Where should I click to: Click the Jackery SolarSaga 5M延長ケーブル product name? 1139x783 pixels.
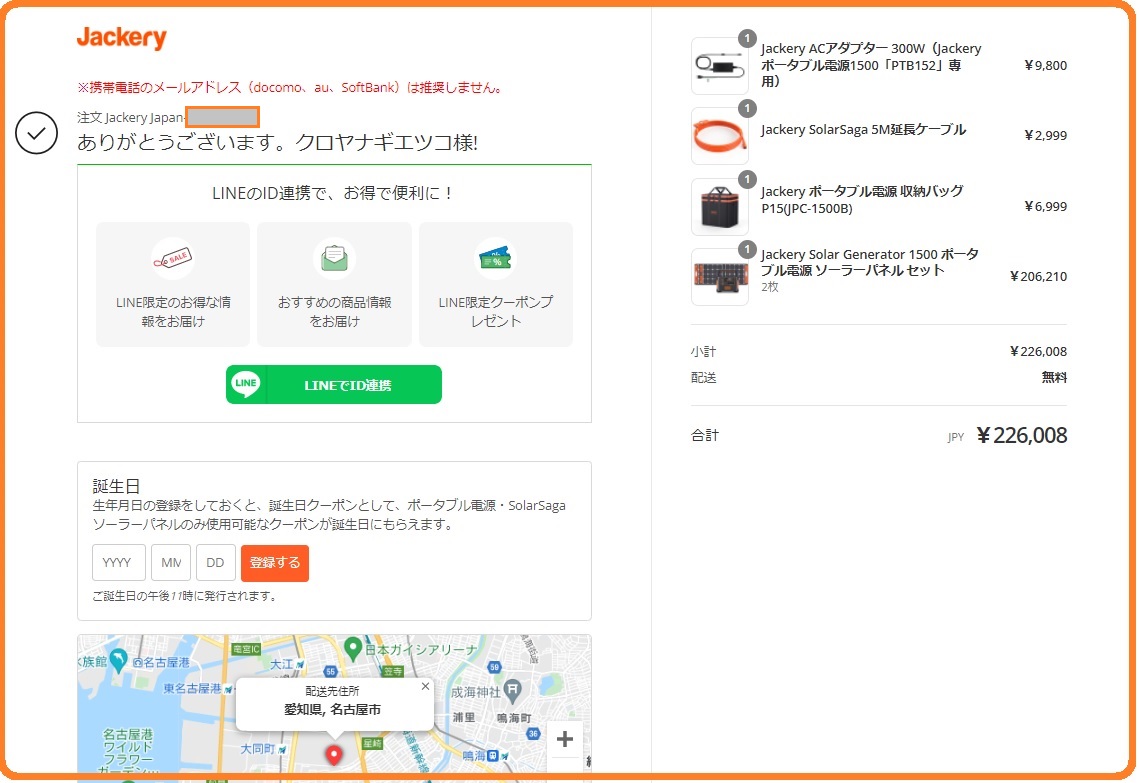[863, 130]
